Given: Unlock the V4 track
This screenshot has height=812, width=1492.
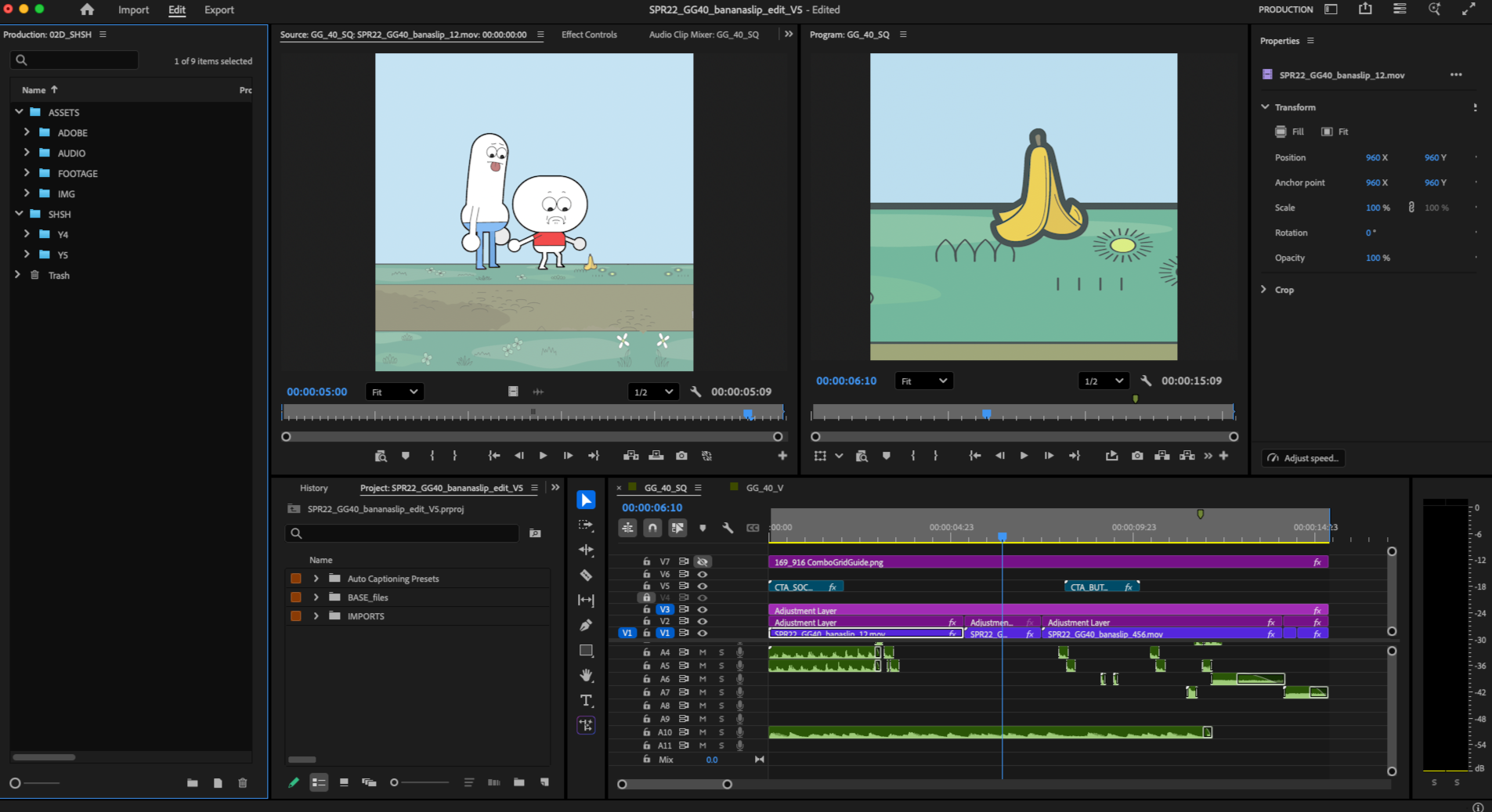Looking at the screenshot, I should [x=645, y=597].
